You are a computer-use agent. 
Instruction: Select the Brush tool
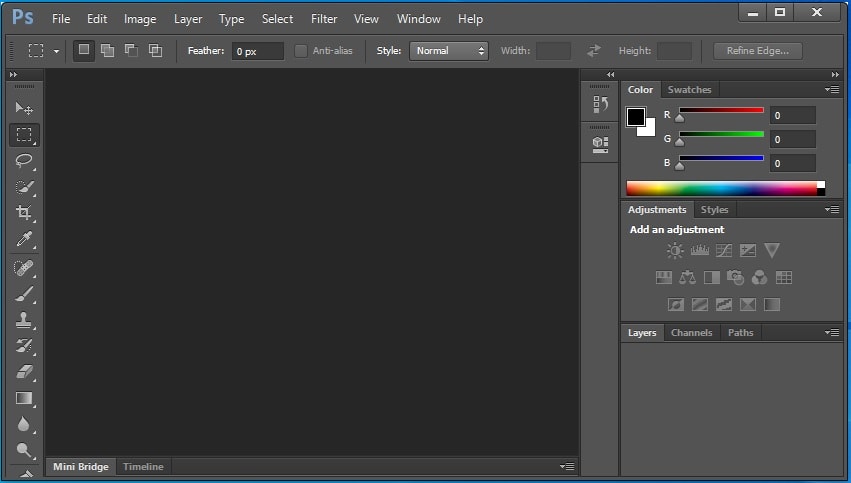pyautogui.click(x=24, y=294)
